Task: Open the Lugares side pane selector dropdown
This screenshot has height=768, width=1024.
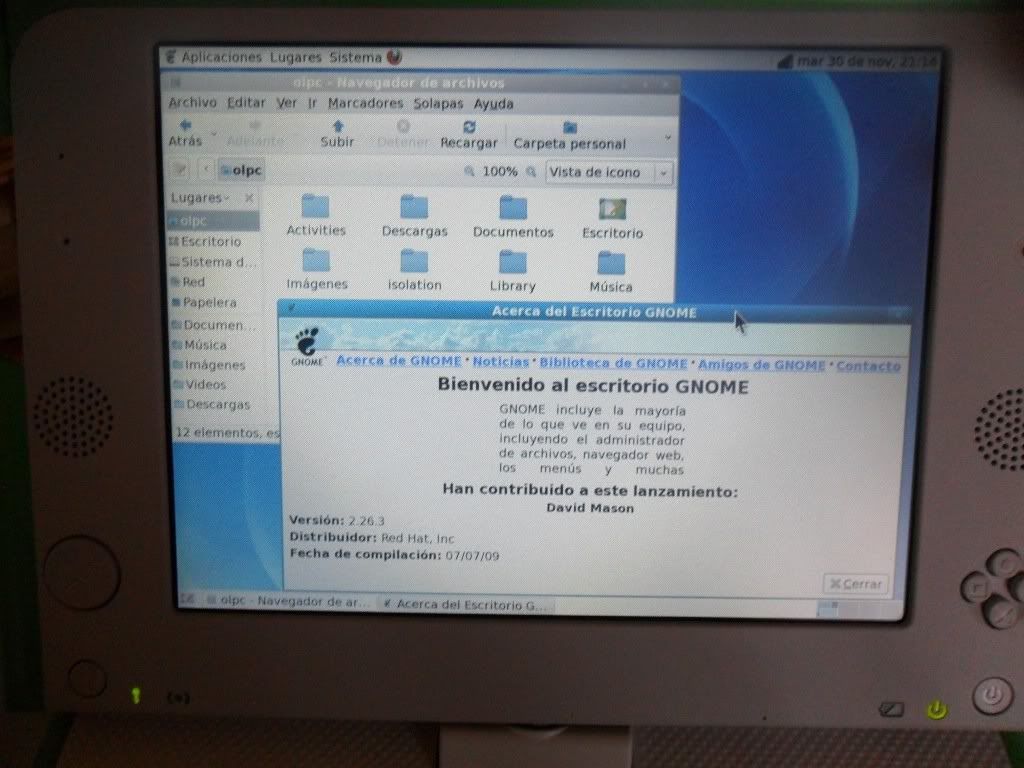Action: (200, 197)
